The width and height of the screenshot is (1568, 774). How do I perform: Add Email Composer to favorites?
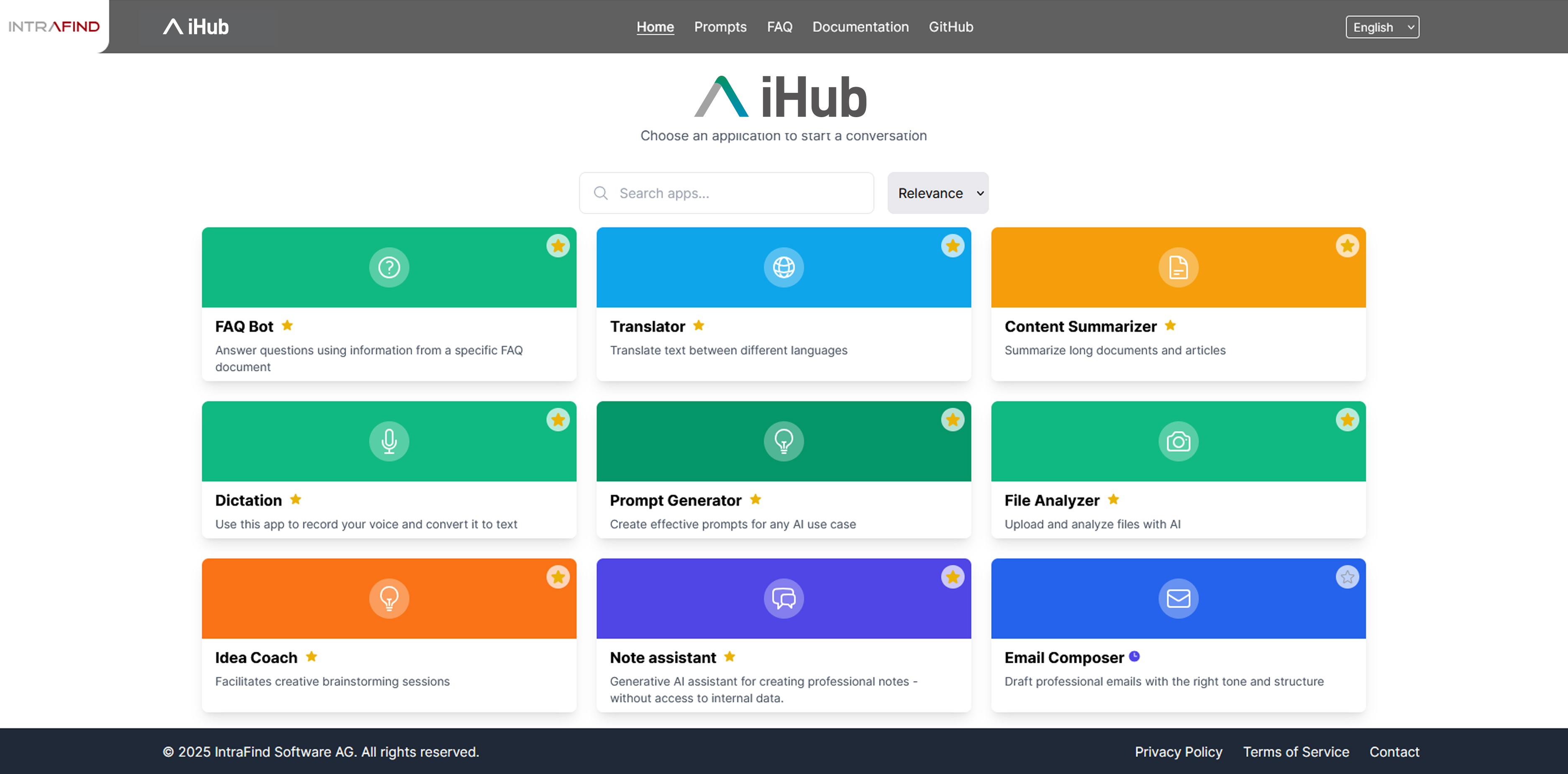(x=1347, y=577)
